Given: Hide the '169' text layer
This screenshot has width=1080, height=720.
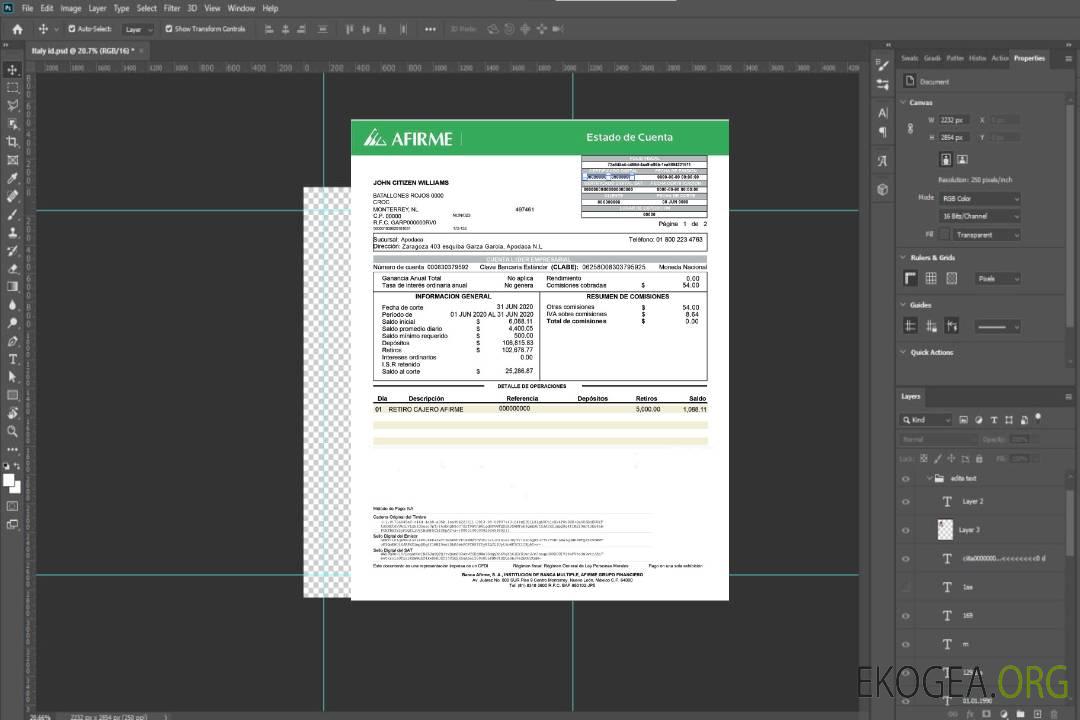Looking at the screenshot, I should [x=906, y=616].
